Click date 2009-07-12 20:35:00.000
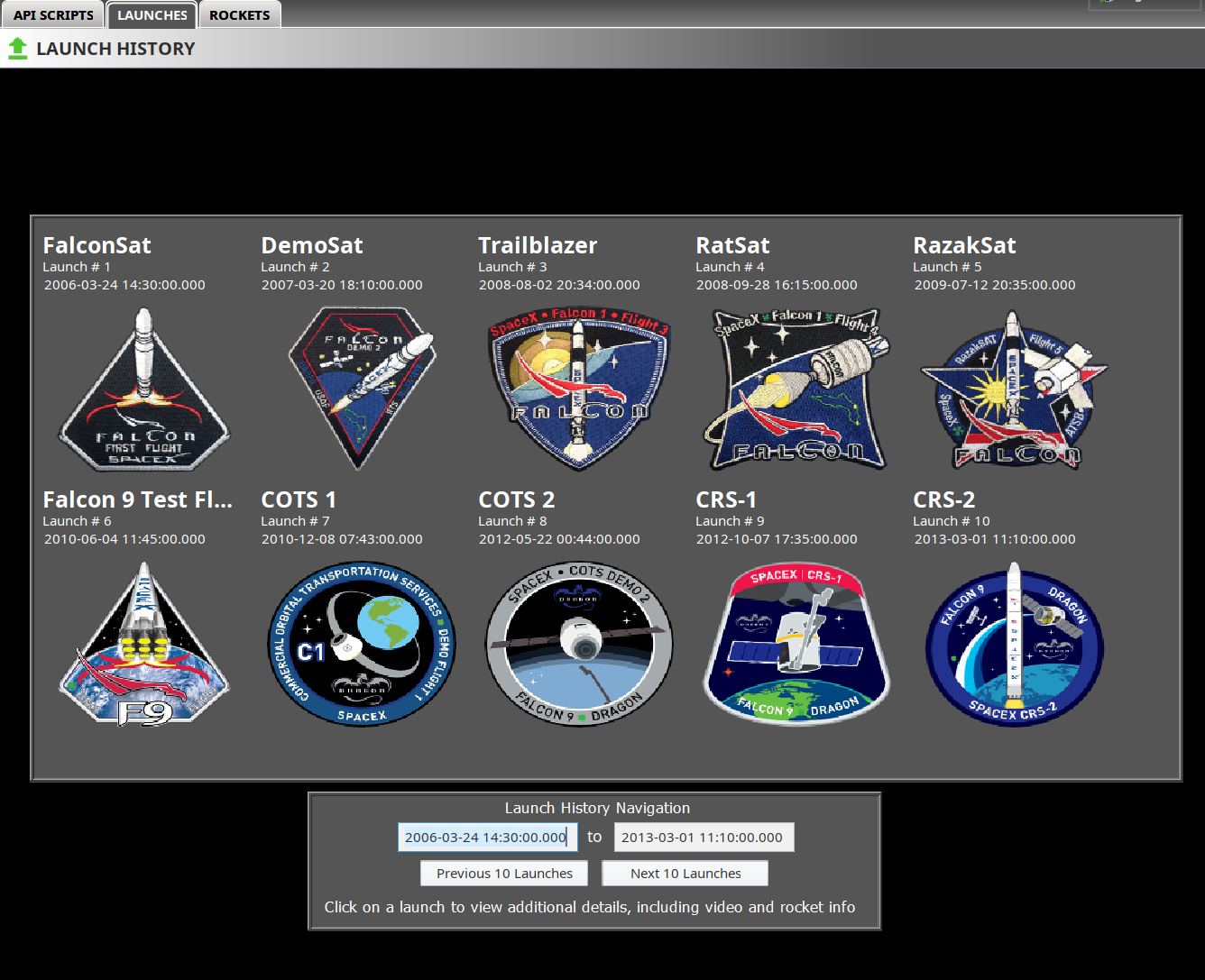 point(995,285)
